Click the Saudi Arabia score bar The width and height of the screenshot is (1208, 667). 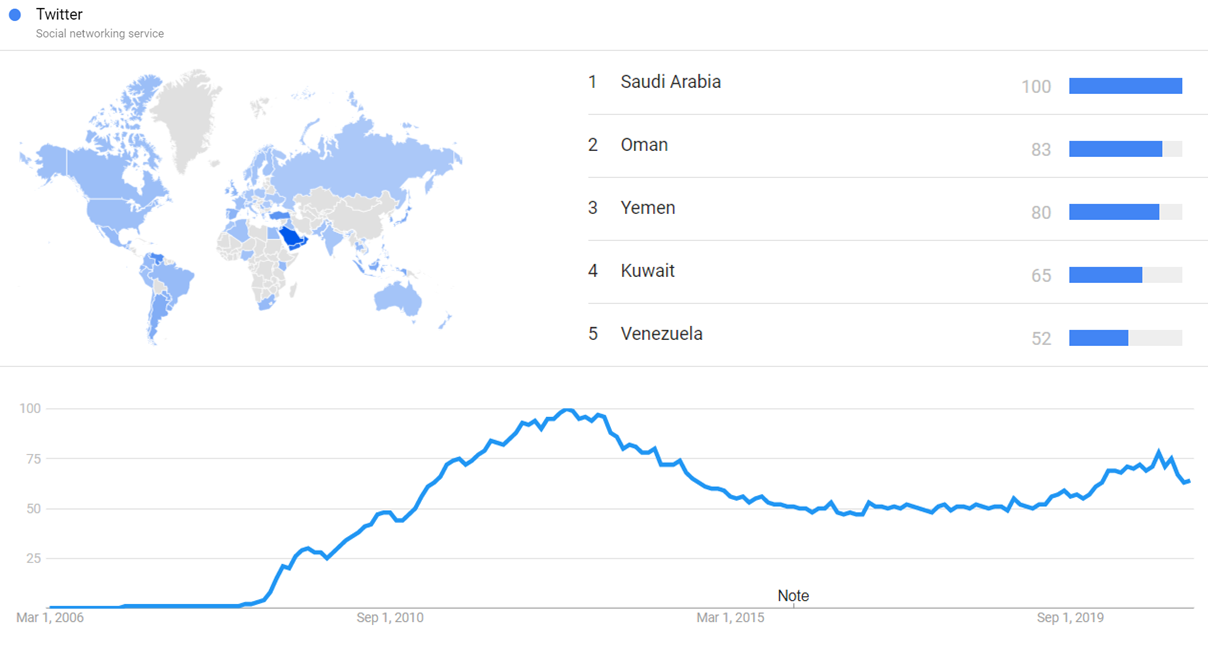[x=1125, y=86]
